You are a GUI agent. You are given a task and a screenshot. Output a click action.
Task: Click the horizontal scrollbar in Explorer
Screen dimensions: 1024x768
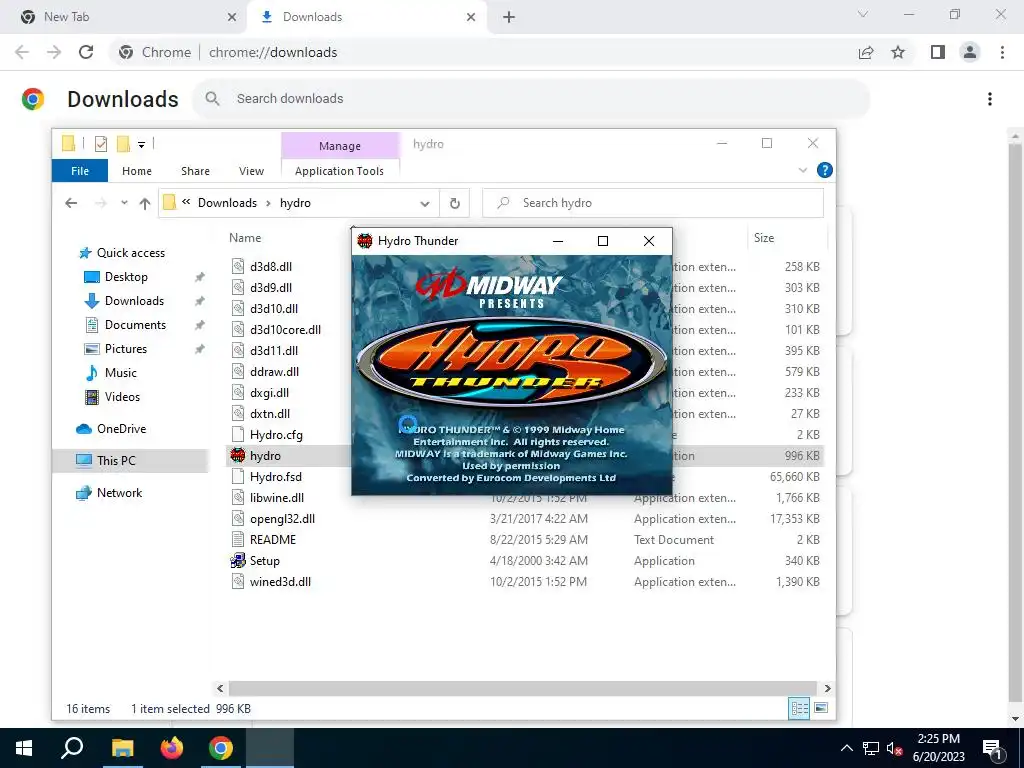(x=522, y=688)
